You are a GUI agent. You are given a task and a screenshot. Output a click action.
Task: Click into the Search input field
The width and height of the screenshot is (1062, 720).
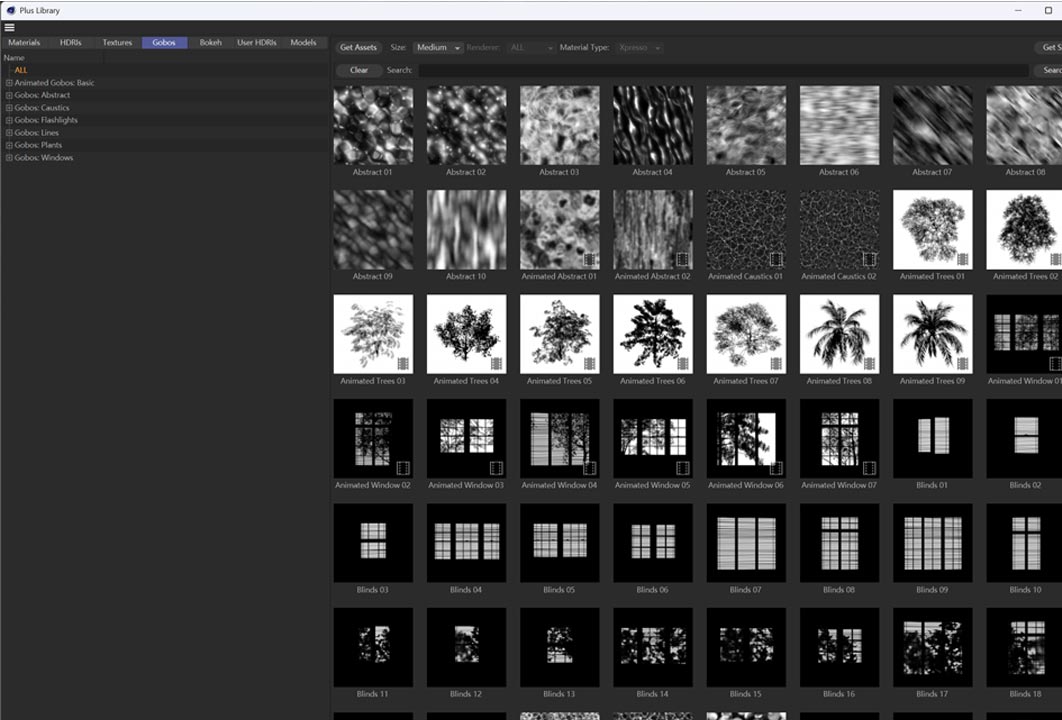click(722, 70)
